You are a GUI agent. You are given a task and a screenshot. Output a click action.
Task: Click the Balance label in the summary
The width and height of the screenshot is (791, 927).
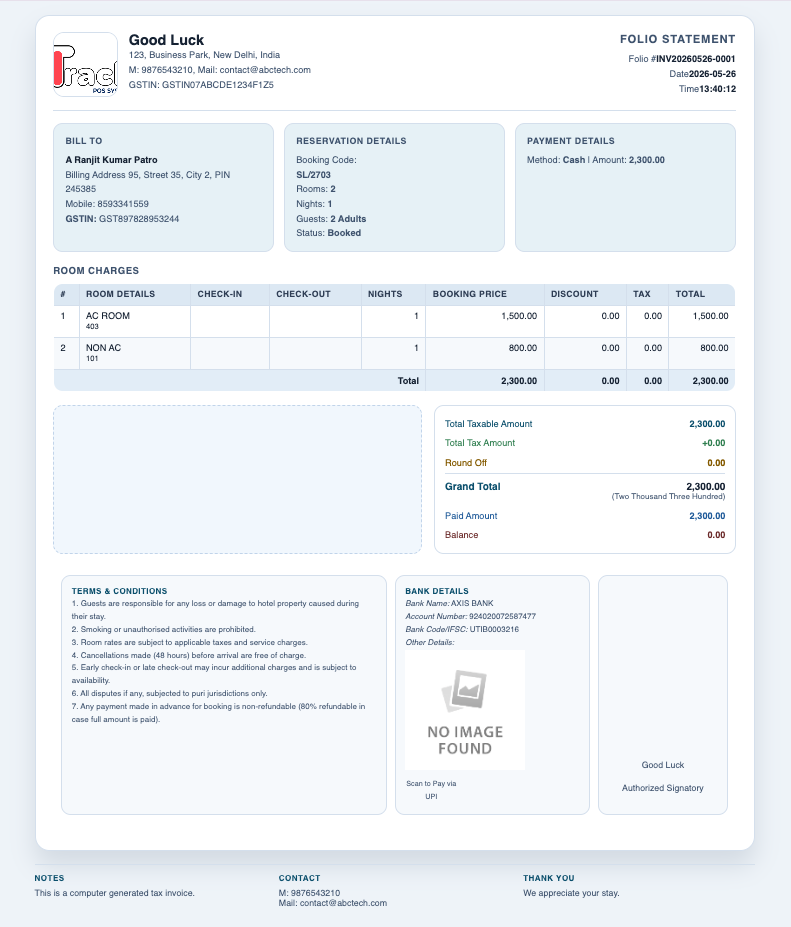[461, 534]
